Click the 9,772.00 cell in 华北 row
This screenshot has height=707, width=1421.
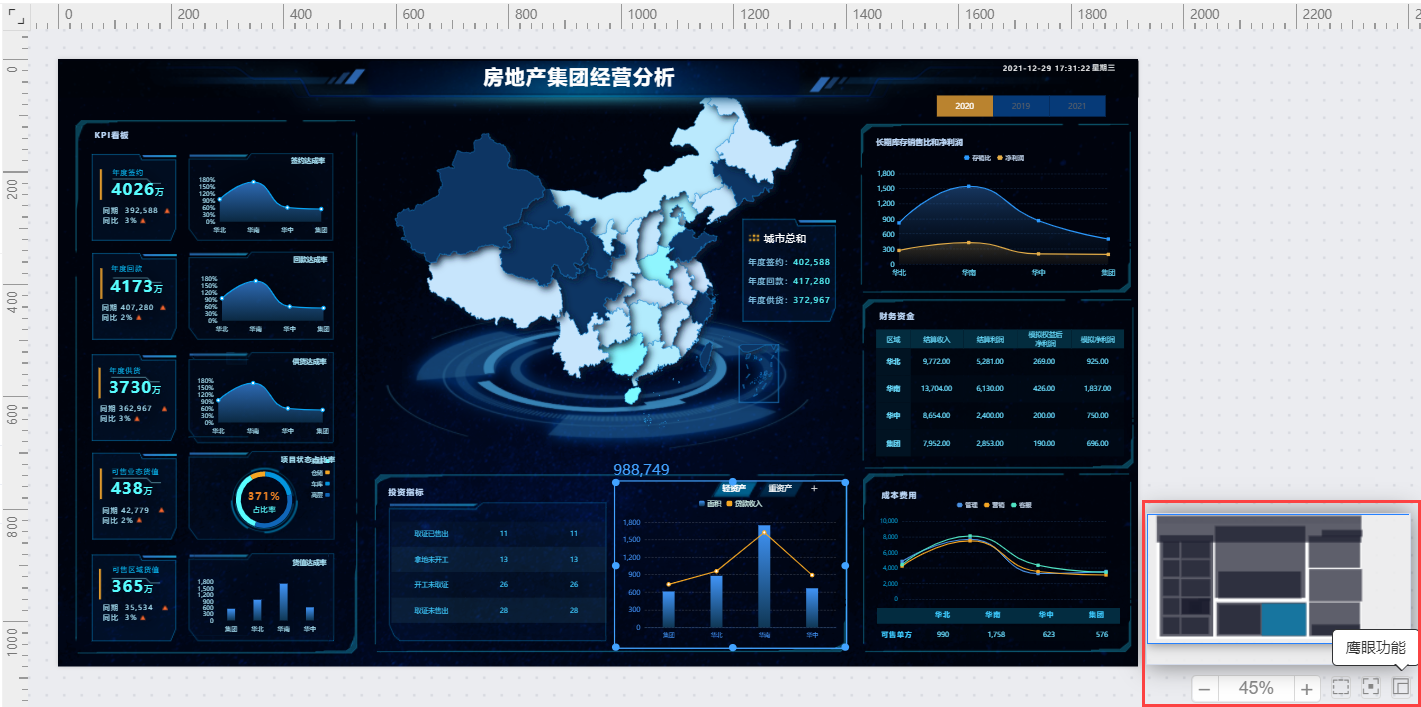pos(937,361)
